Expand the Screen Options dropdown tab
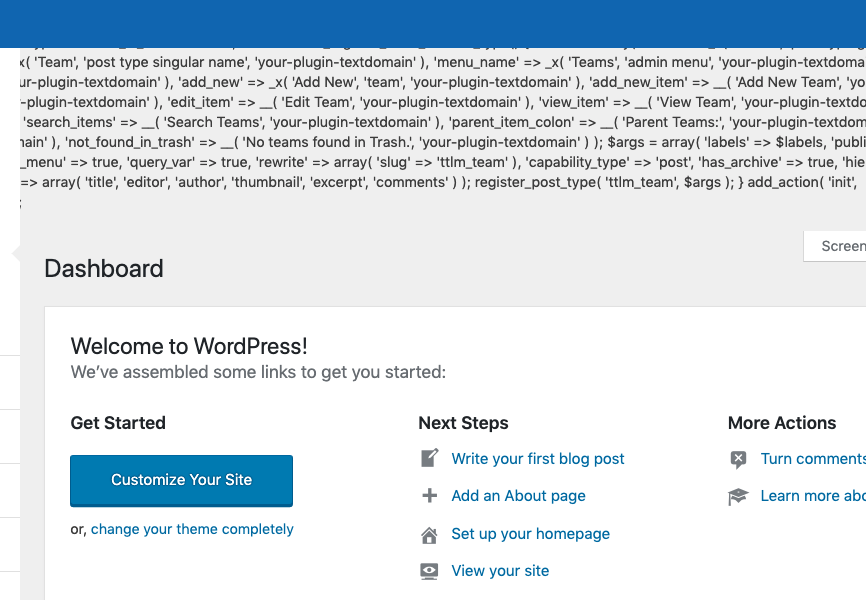This screenshot has height=600, width=866. click(840, 246)
